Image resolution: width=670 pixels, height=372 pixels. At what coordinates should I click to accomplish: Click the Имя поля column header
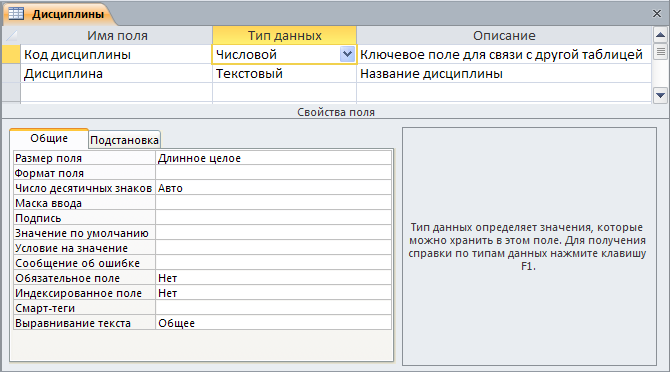pos(116,35)
